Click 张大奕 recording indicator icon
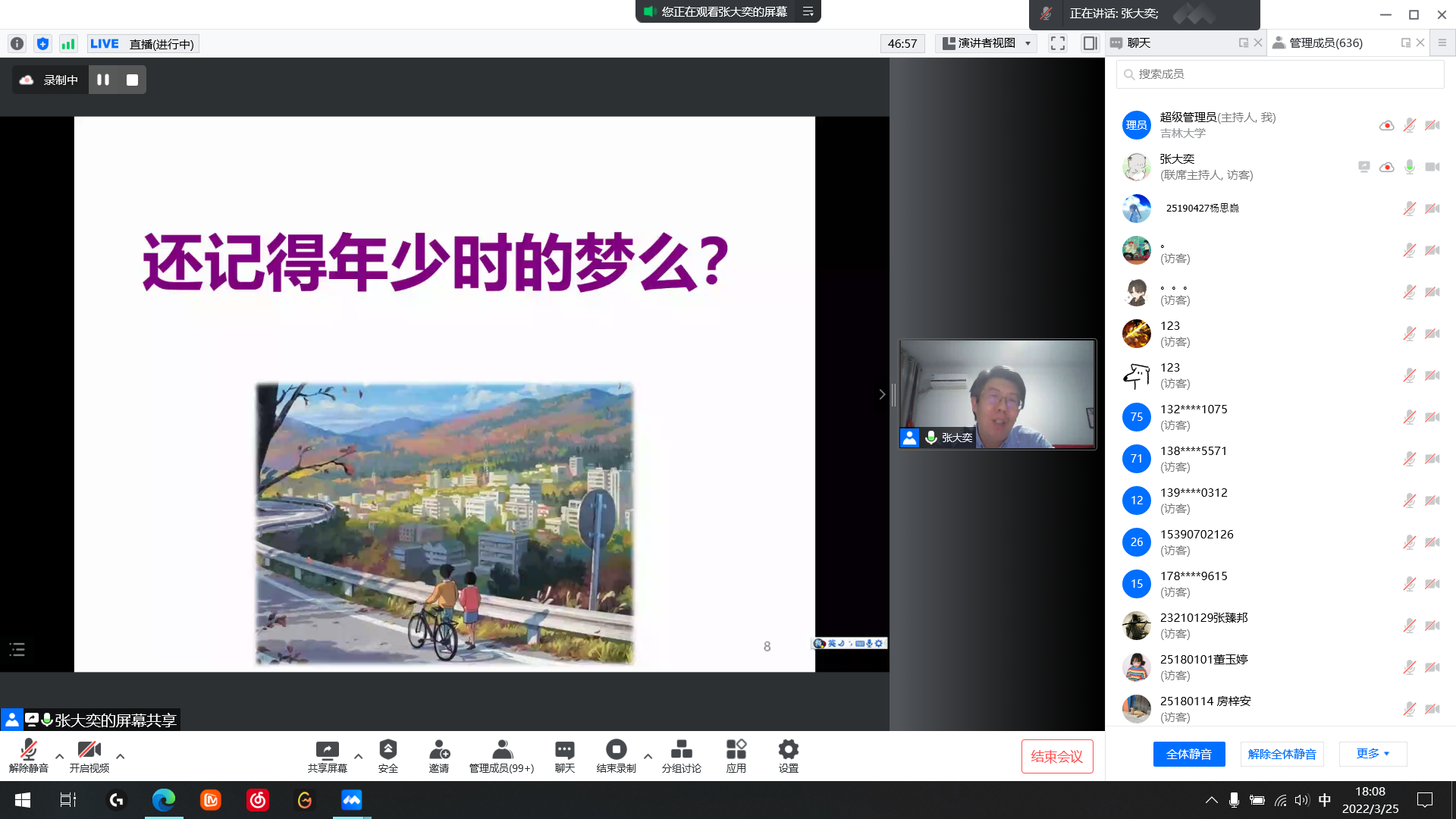The width and height of the screenshot is (1456, 819). pos(1386,167)
